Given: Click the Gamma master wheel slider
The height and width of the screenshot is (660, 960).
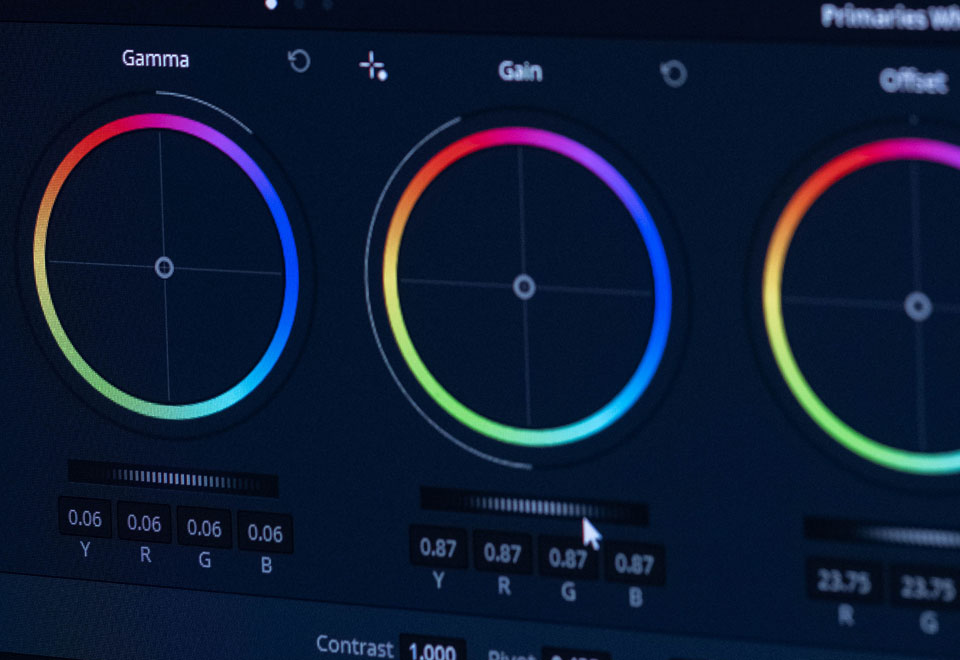Looking at the screenshot, I should [173, 477].
